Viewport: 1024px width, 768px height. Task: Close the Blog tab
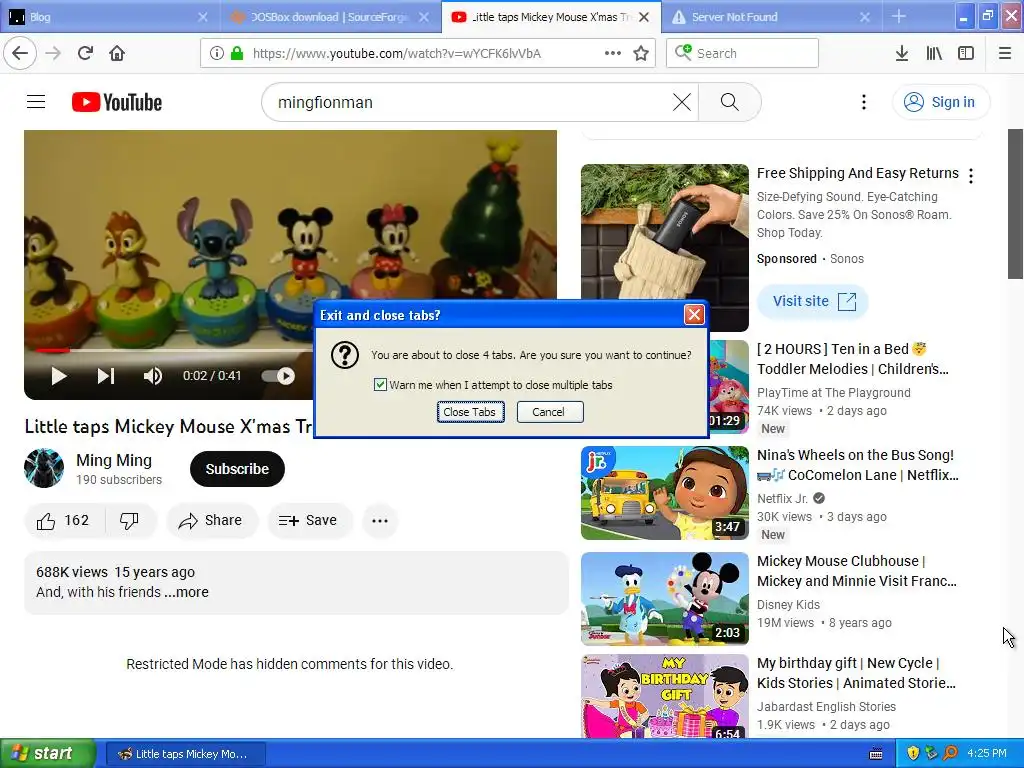coord(202,17)
